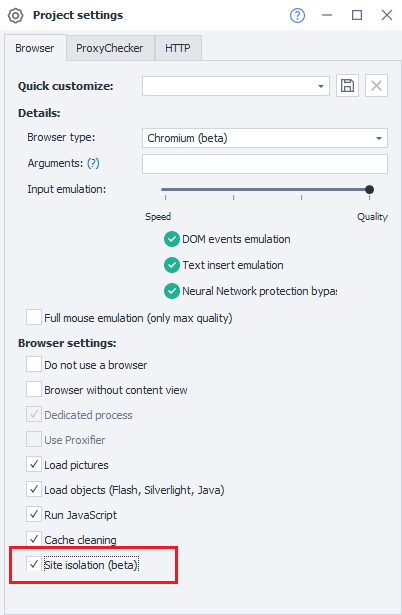Check the Do not use a browser option

pyautogui.click(x=34, y=364)
